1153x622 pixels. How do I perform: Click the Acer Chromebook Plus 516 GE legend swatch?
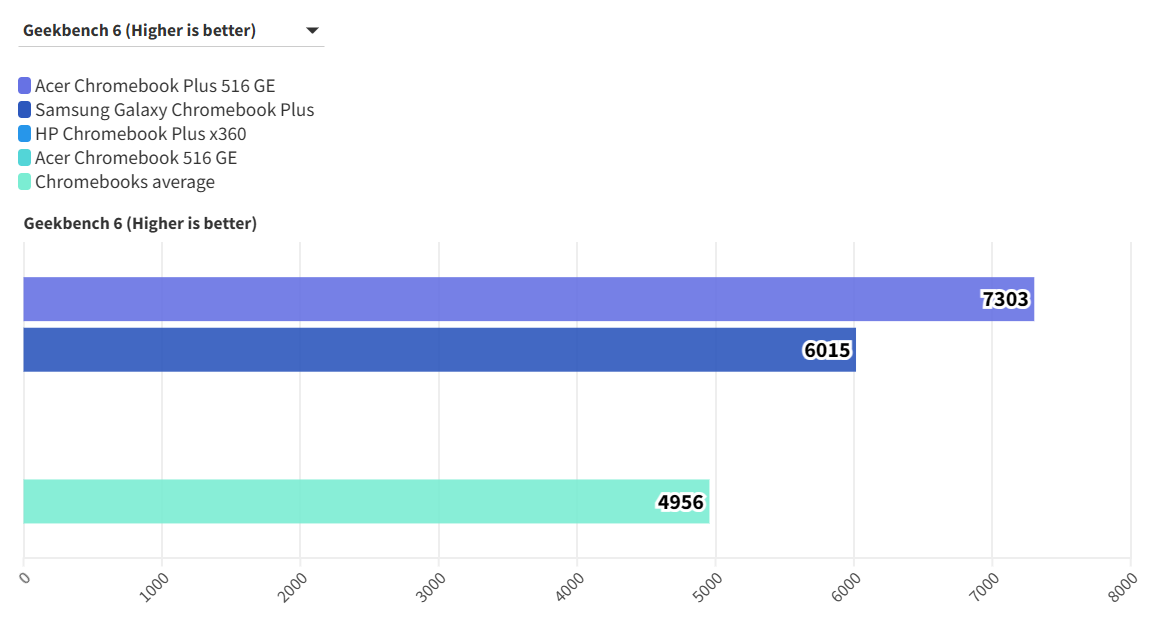click(25, 86)
